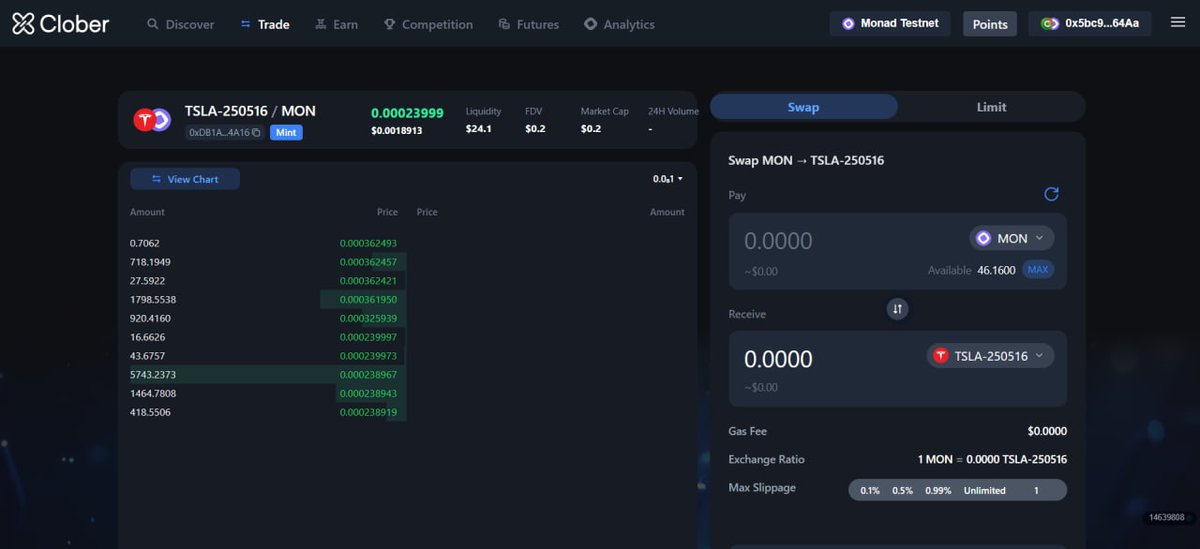The width and height of the screenshot is (1200, 549).
Task: Select 0.99% max slippage
Action: 938,490
